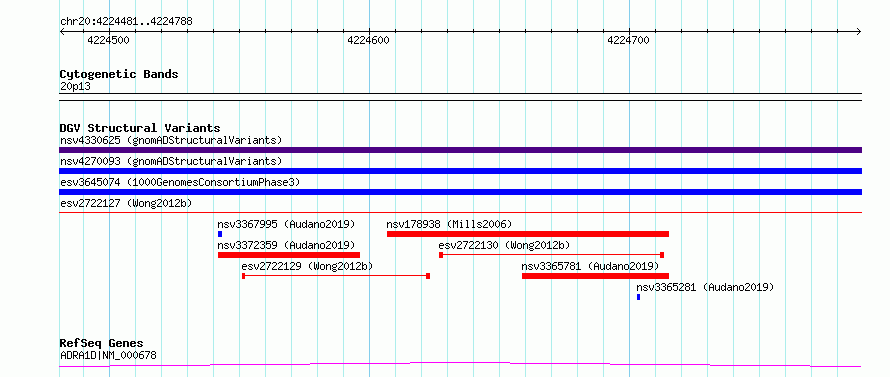Click the DGV Structural Variants track title

pos(140,128)
